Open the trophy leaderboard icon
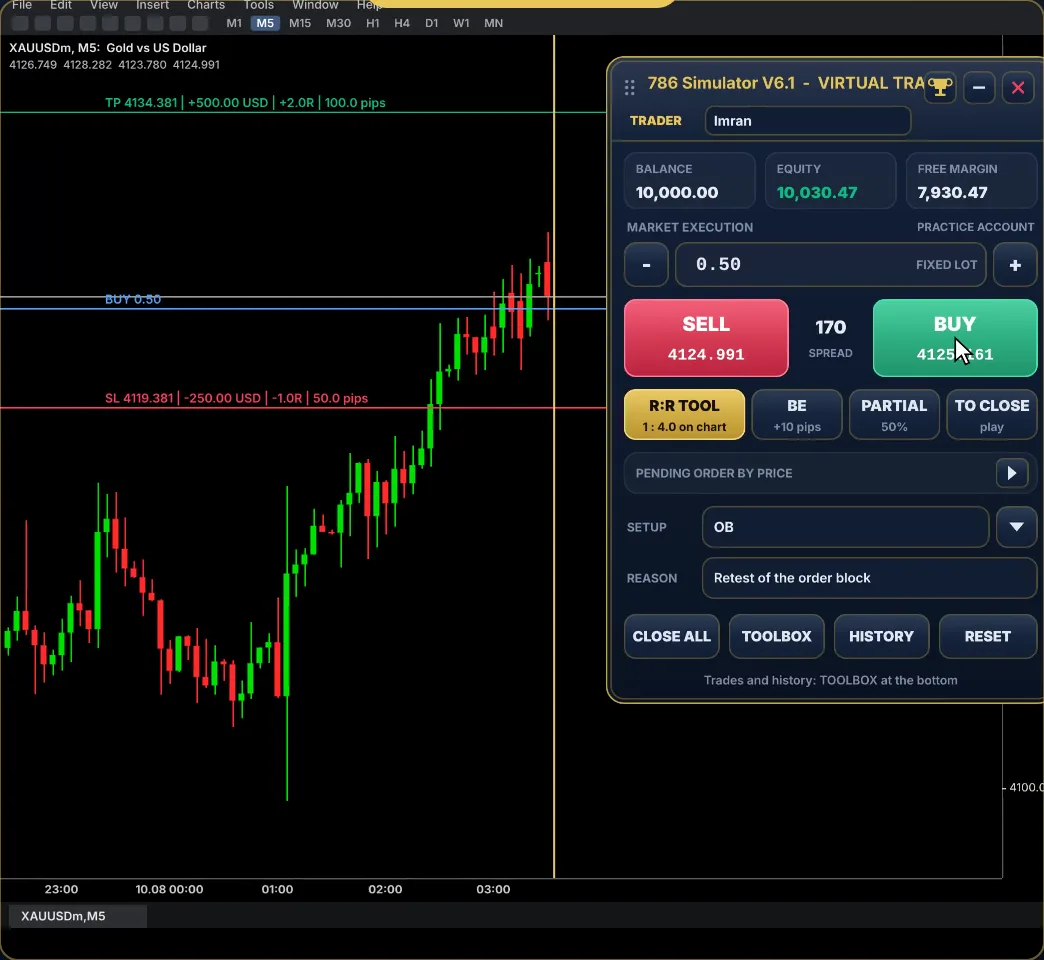This screenshot has width=1044, height=960. [x=940, y=87]
